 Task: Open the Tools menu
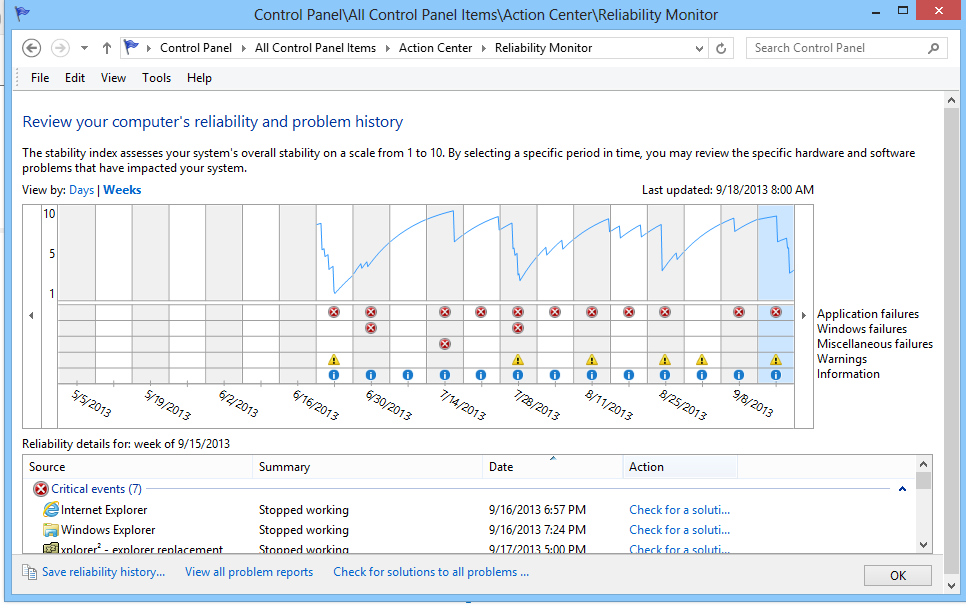156,77
